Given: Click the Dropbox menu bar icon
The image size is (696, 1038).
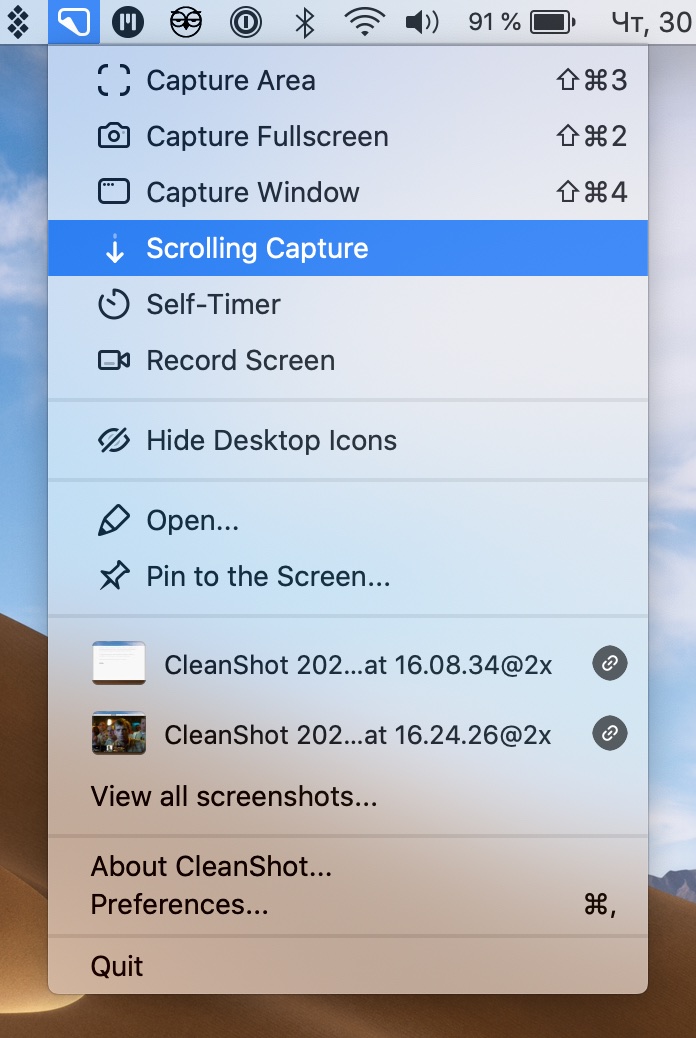Looking at the screenshot, I should (17, 22).
